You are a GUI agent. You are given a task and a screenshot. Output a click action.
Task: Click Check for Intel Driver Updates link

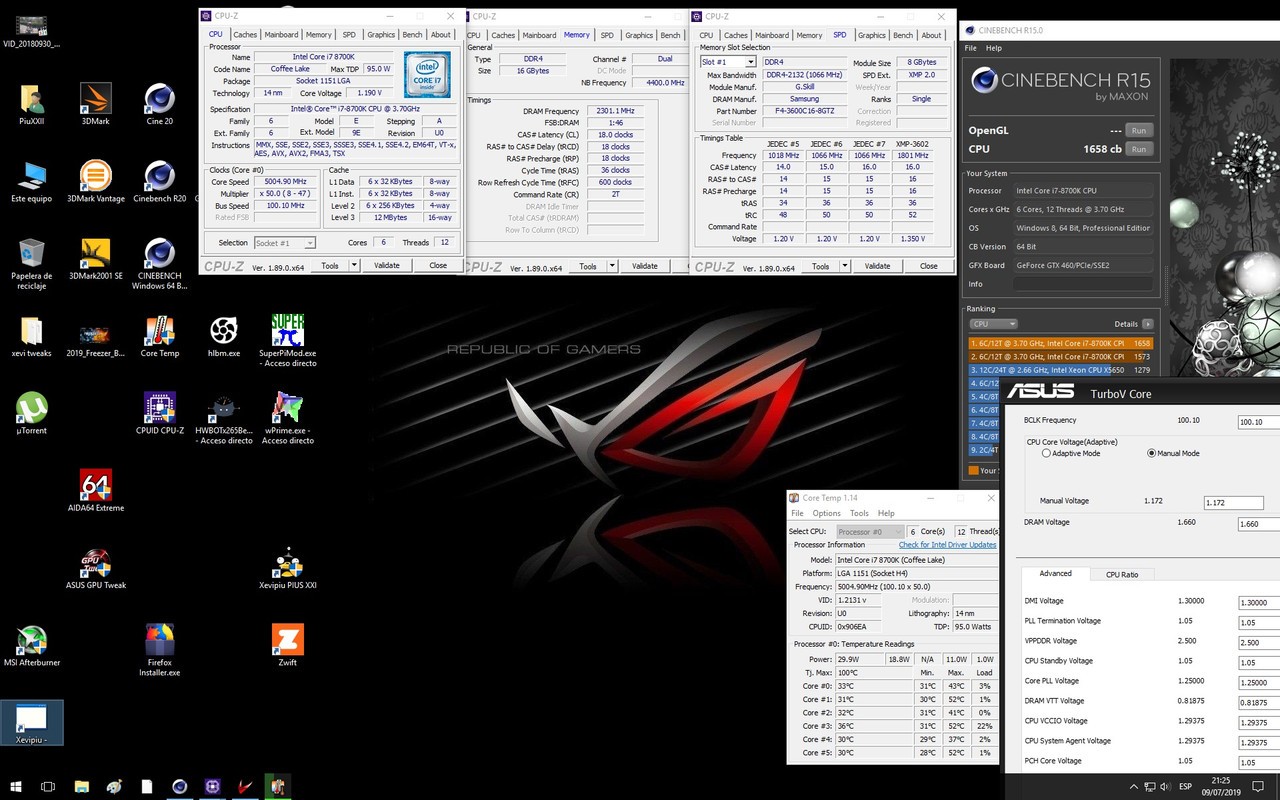point(948,545)
